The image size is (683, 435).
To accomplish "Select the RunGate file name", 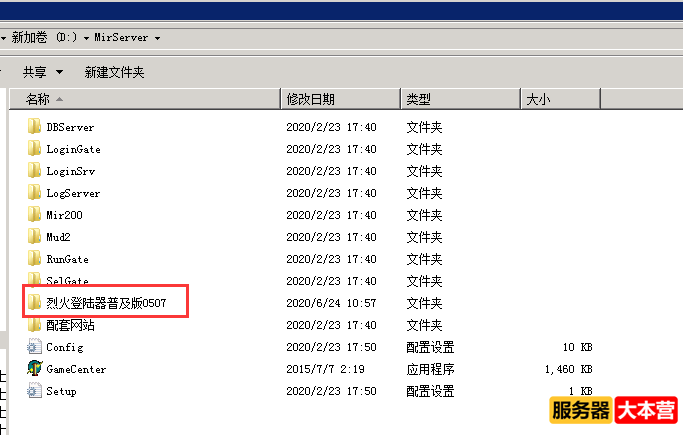I will (68, 259).
